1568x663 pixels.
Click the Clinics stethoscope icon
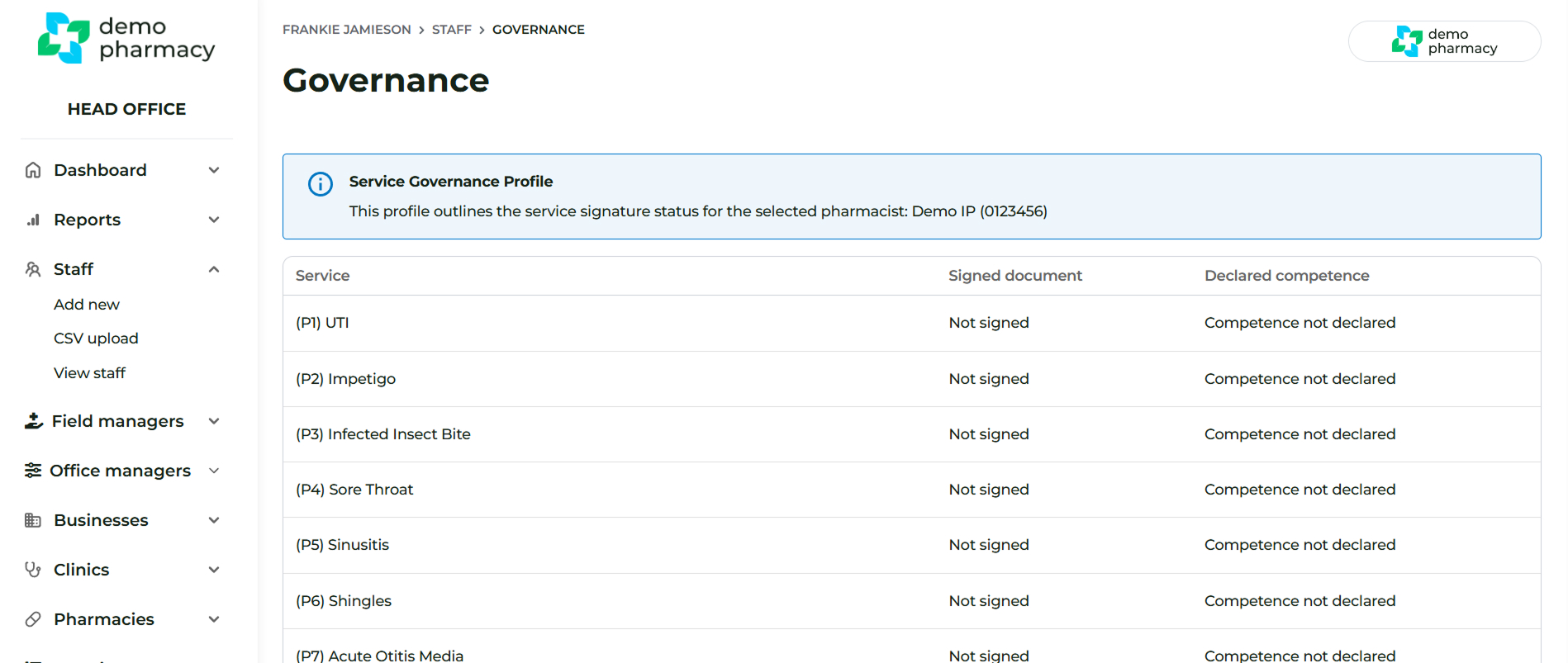pos(33,570)
